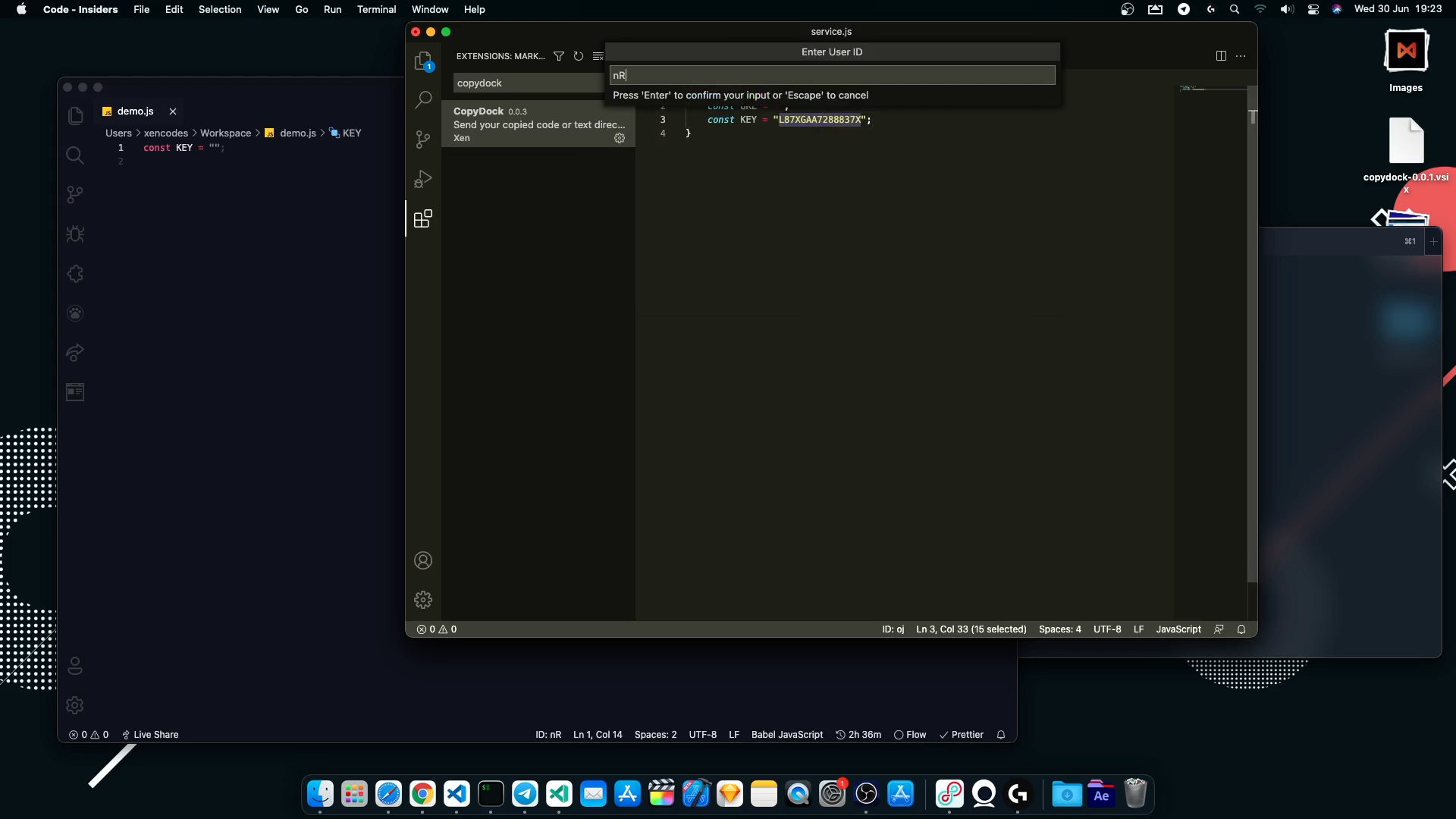Click the Search icon in service.js window

tap(423, 99)
